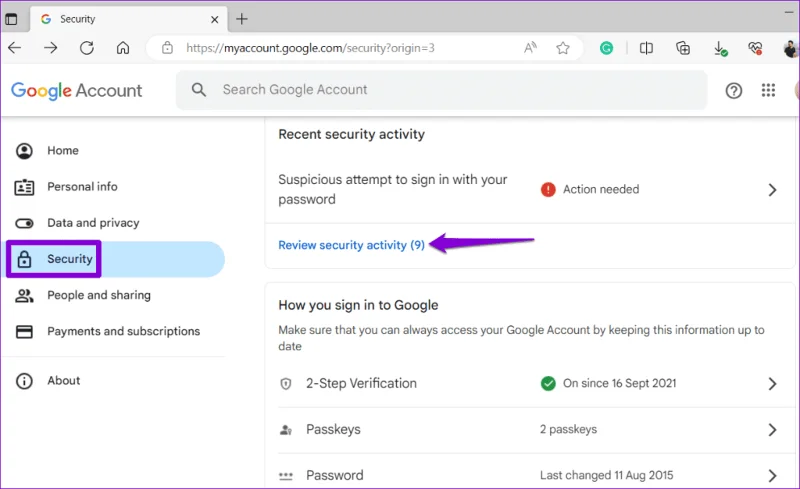Click the profile avatar in browser toolbar

point(791,48)
